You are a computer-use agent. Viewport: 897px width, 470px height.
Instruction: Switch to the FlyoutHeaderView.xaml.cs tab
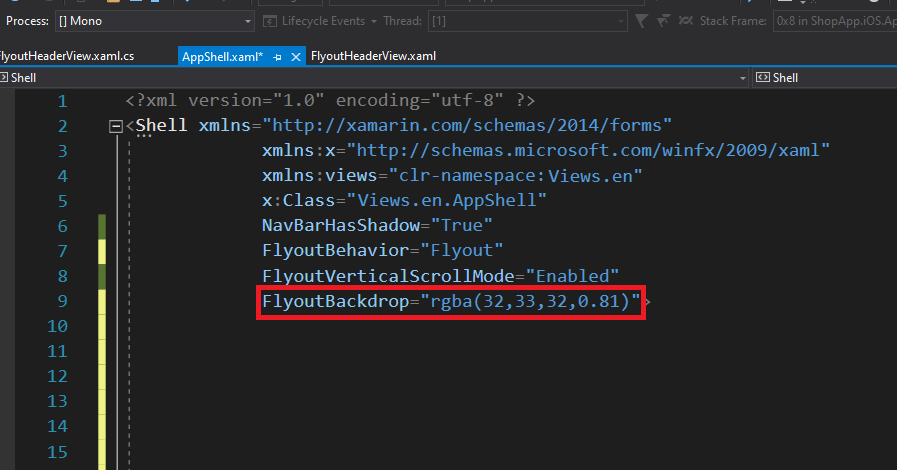pos(67,56)
